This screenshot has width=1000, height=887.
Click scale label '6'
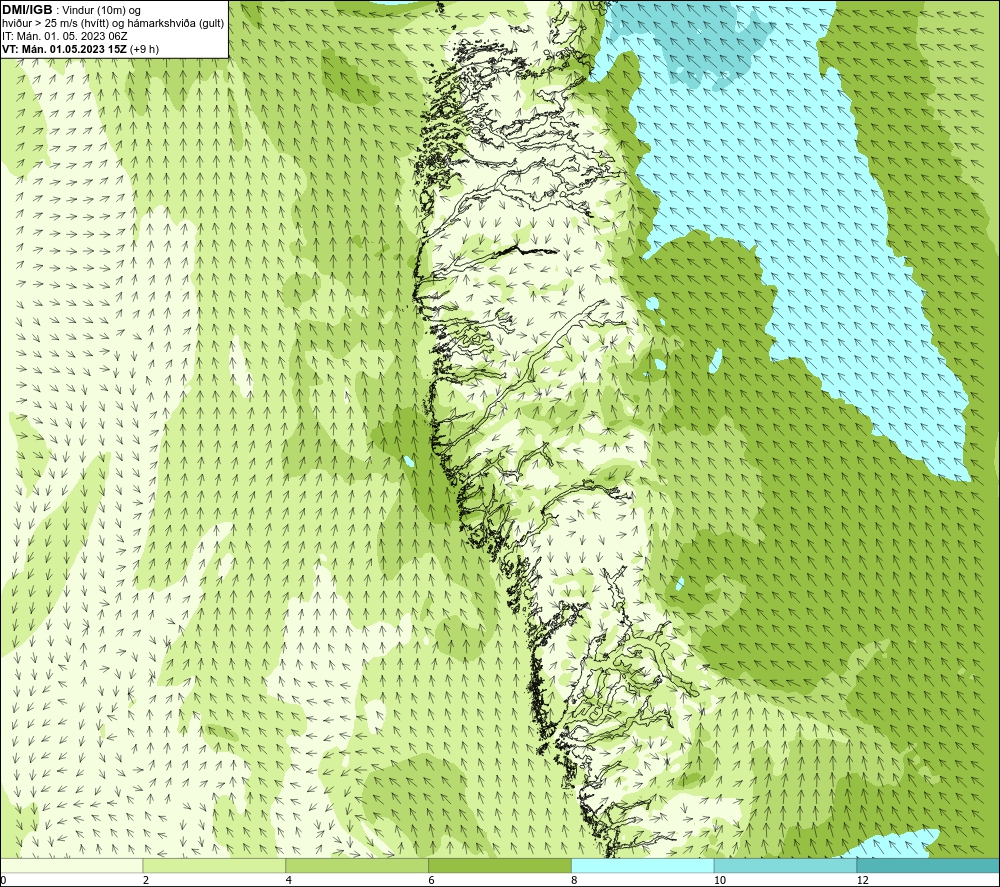point(432,880)
